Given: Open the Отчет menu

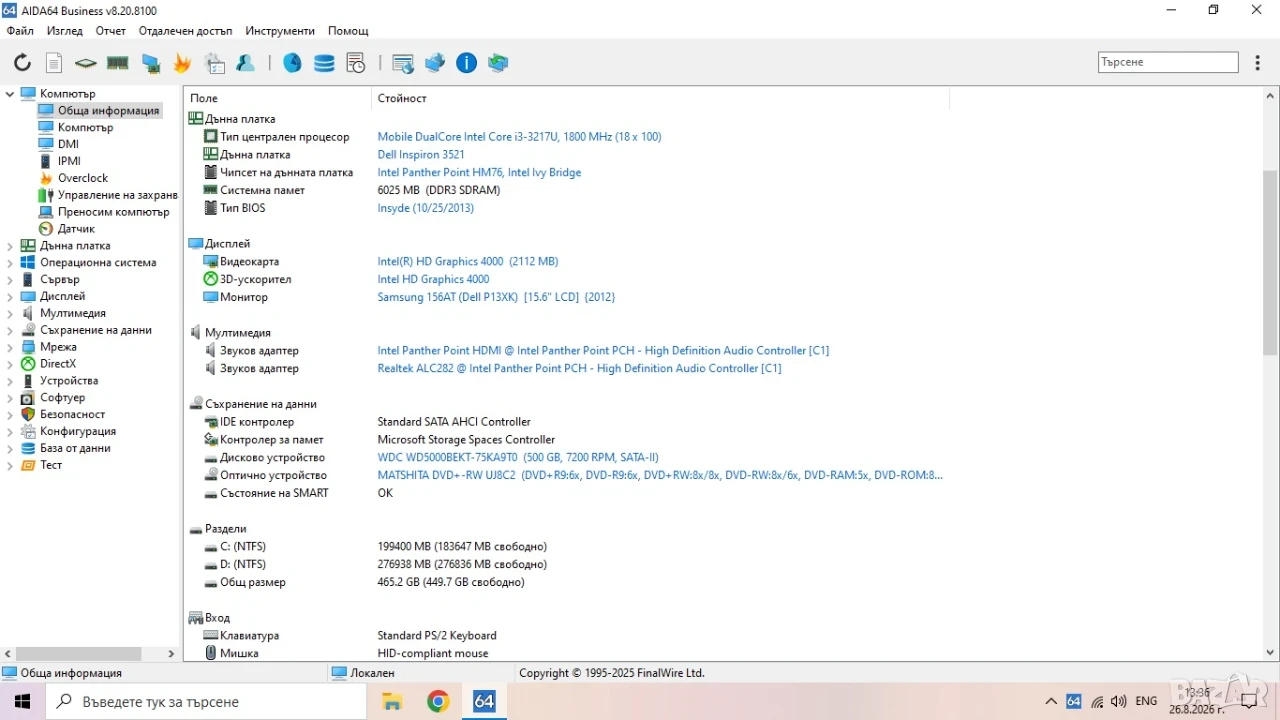Looking at the screenshot, I should [x=111, y=31].
